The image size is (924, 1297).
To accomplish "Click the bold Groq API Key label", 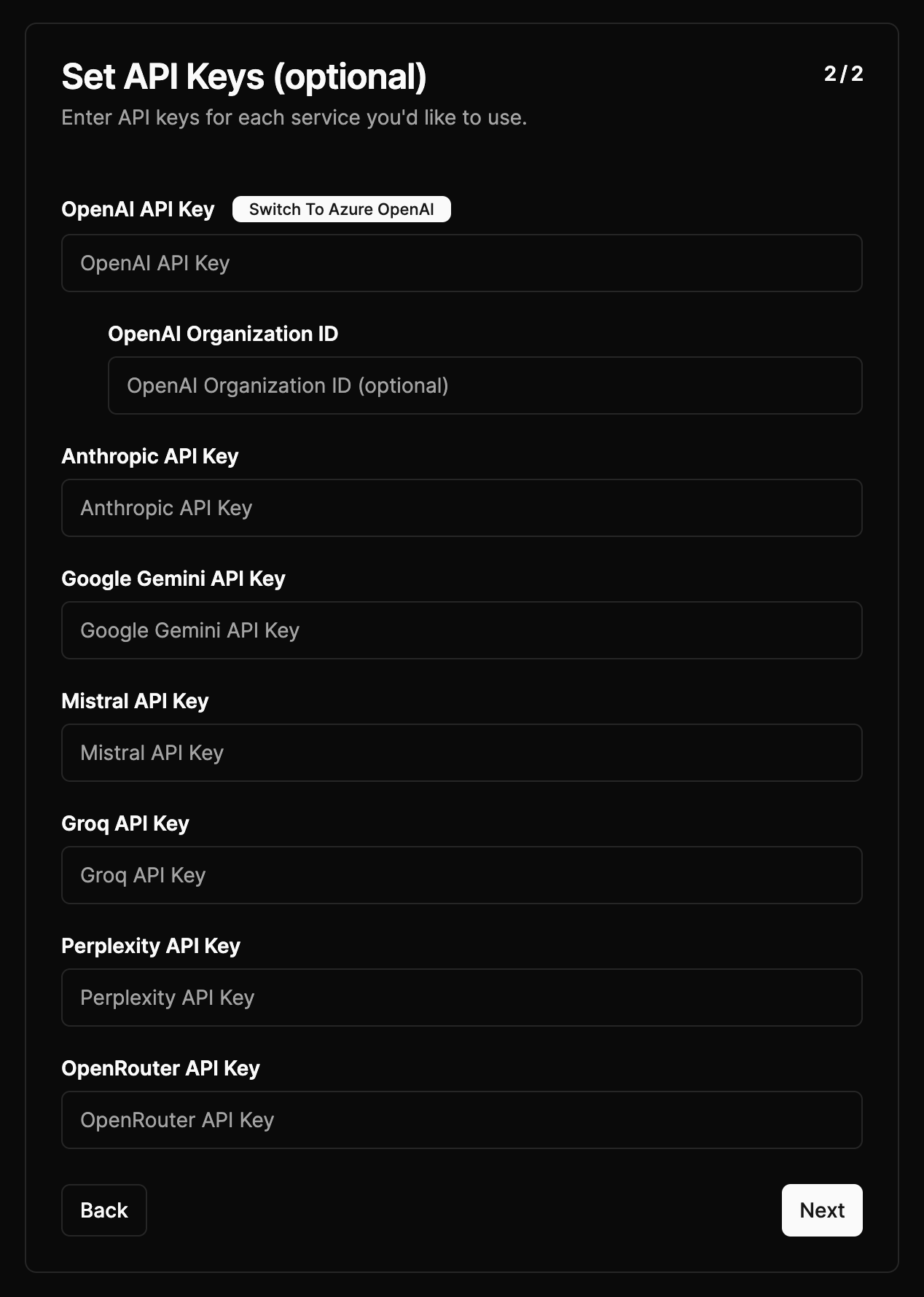I will pos(125,823).
